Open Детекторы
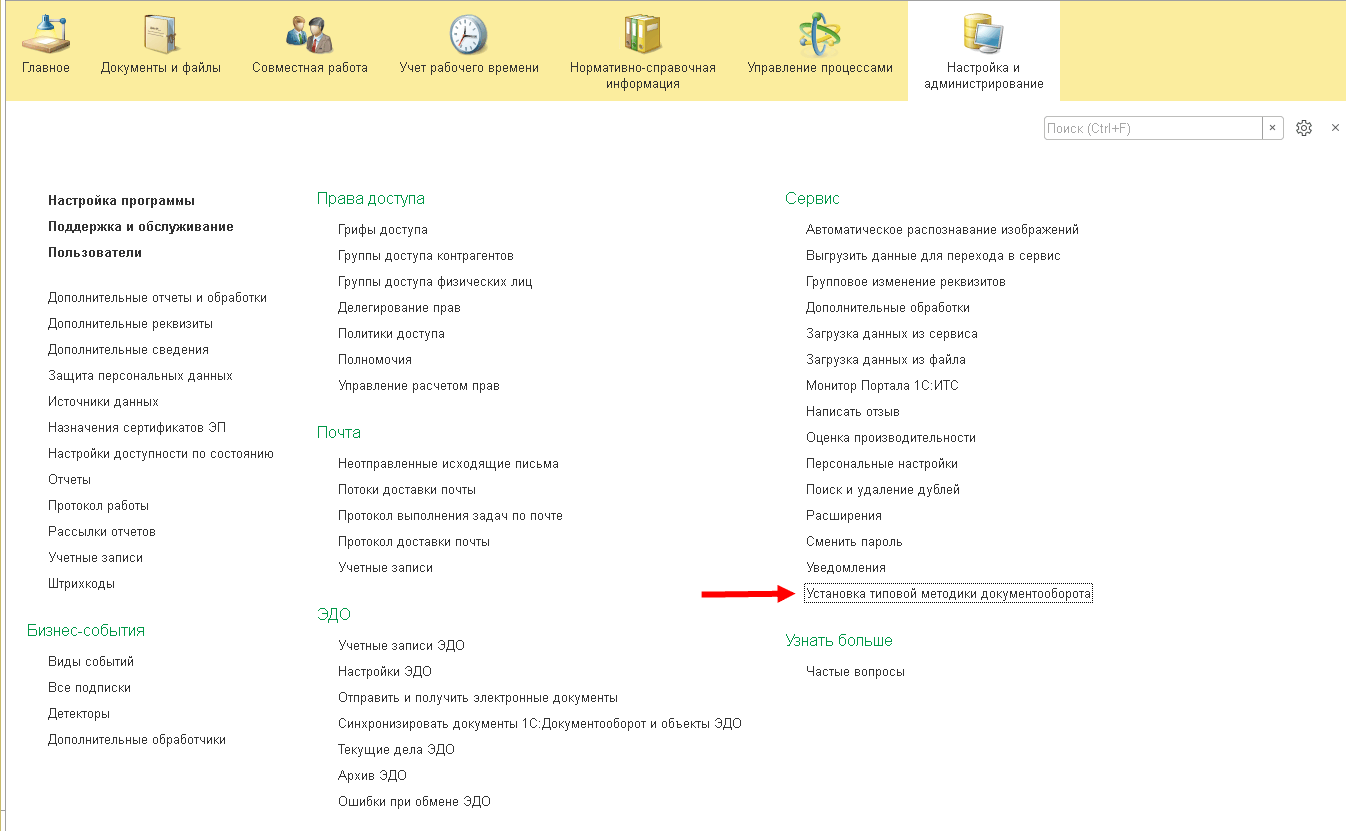The width and height of the screenshot is (1346, 831). tap(79, 714)
